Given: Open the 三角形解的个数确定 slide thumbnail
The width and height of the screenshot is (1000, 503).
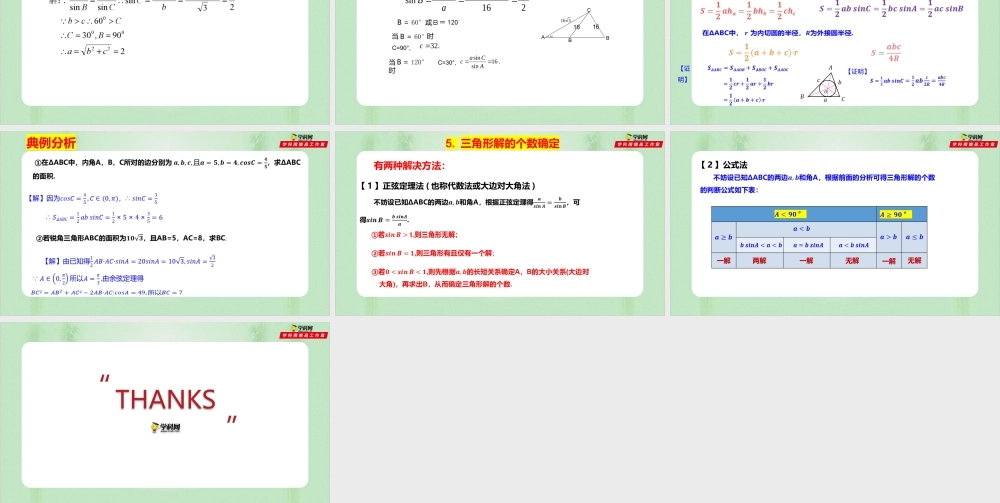Looking at the screenshot, I should pyautogui.click(x=500, y=223).
